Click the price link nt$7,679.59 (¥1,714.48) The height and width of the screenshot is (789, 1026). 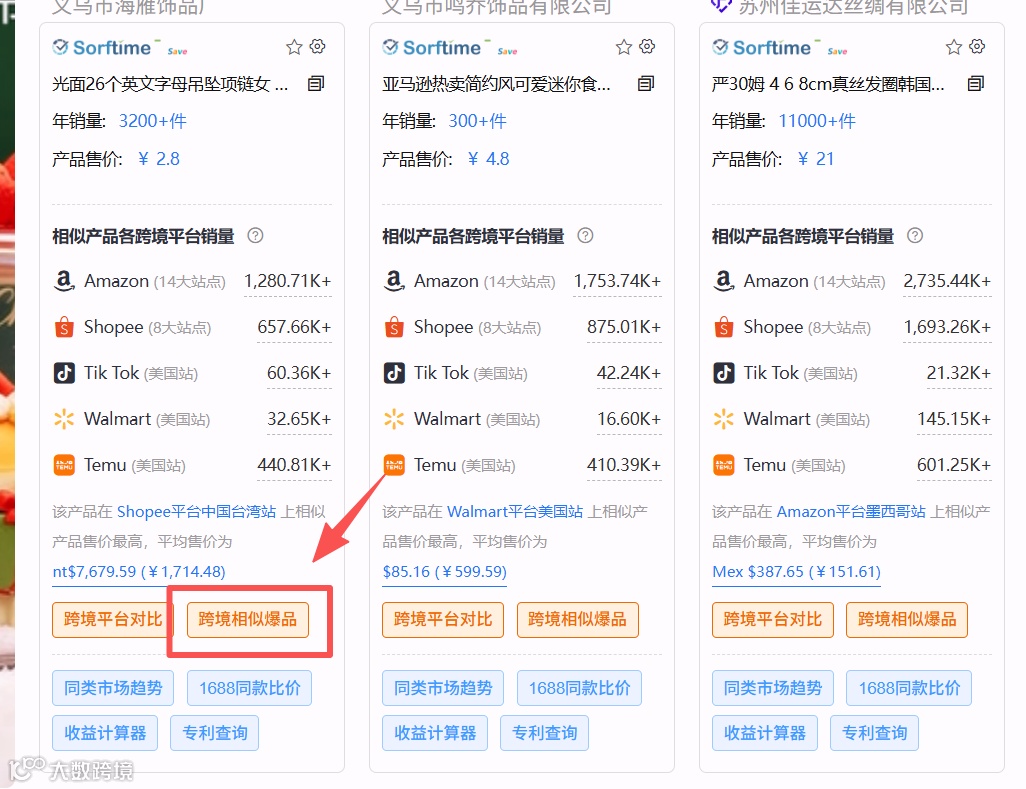pyautogui.click(x=139, y=572)
